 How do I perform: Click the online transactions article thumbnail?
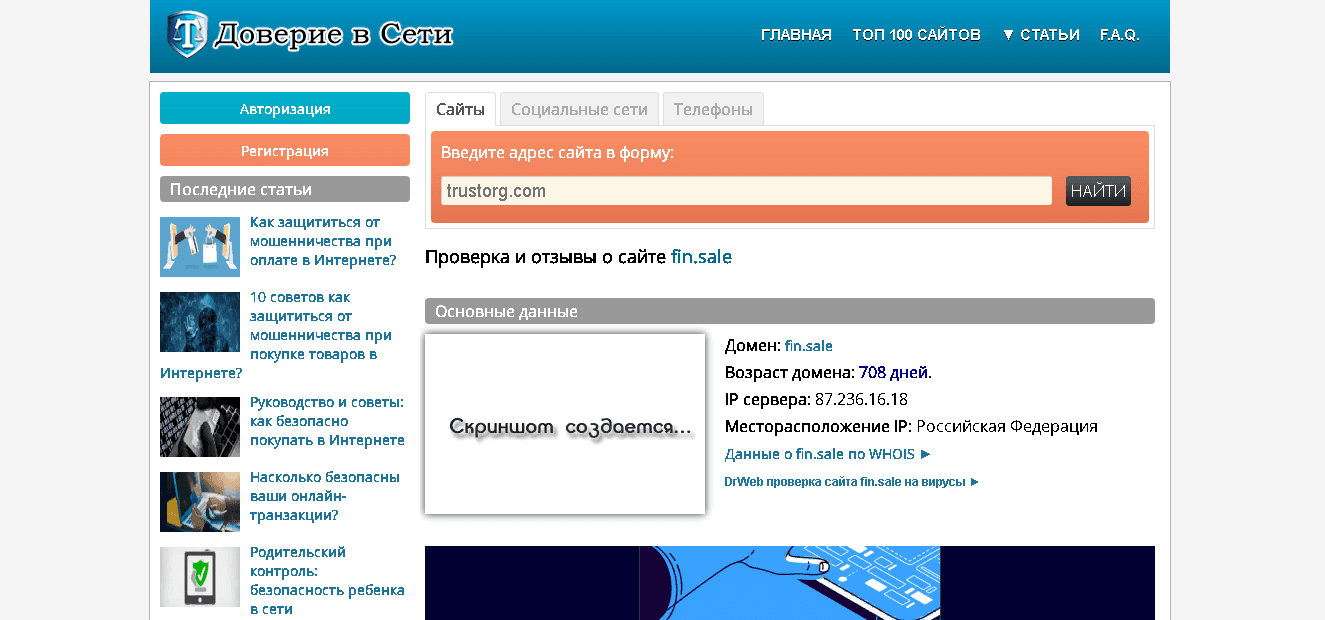200,502
